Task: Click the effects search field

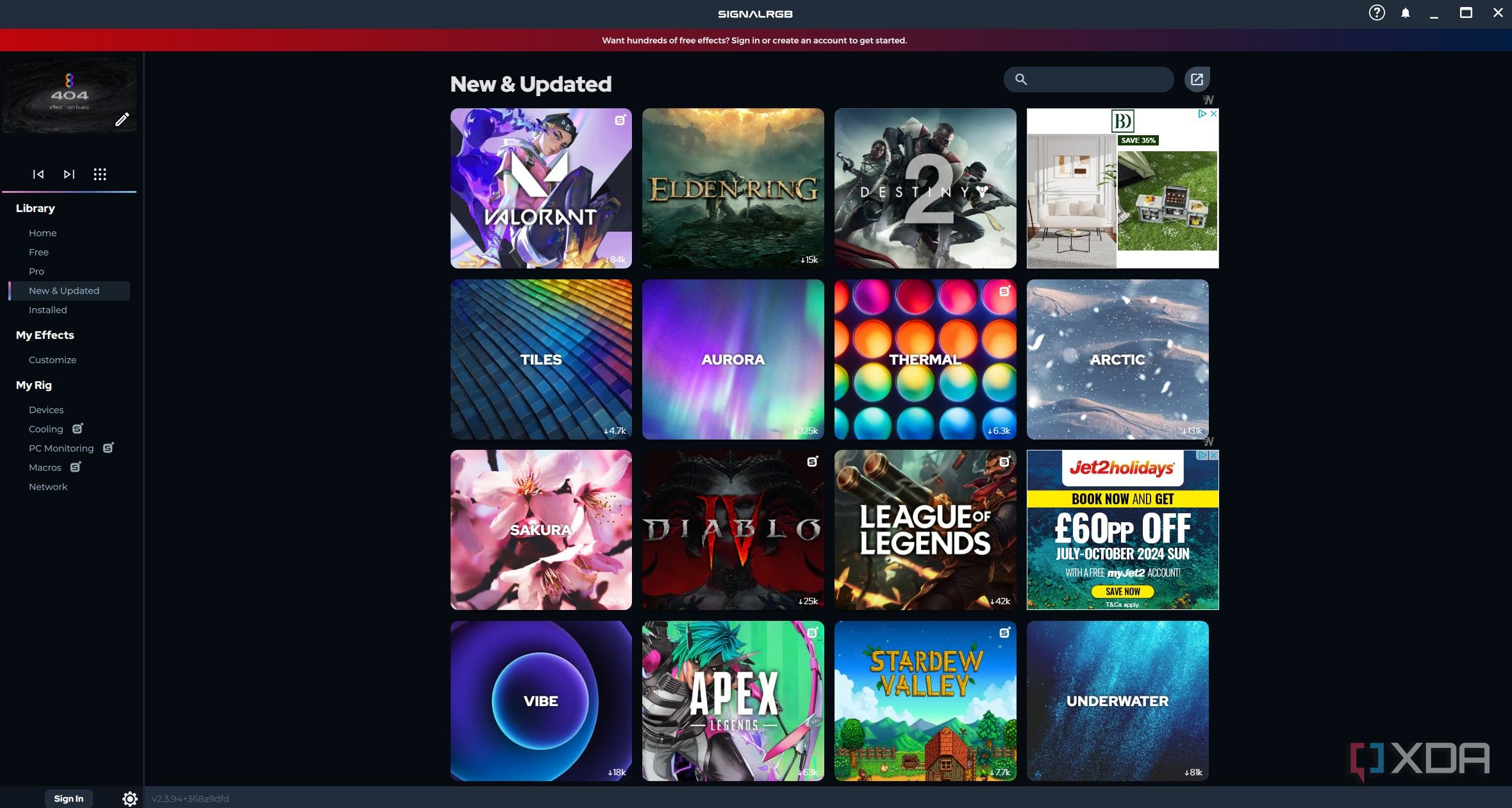Action: click(1099, 79)
